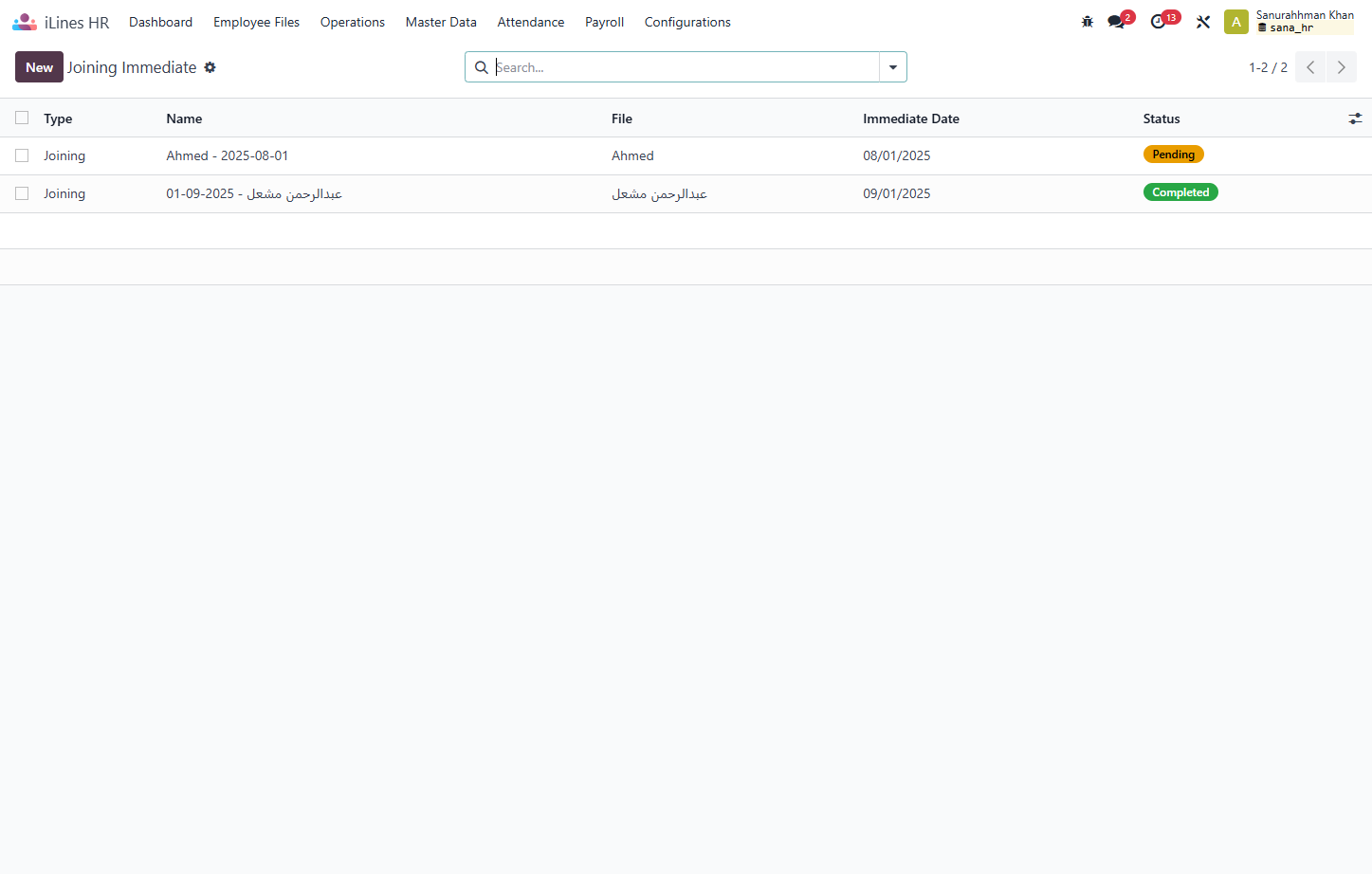Click the File cell Ahmed
The width and height of the screenshot is (1372, 874).
(632, 155)
